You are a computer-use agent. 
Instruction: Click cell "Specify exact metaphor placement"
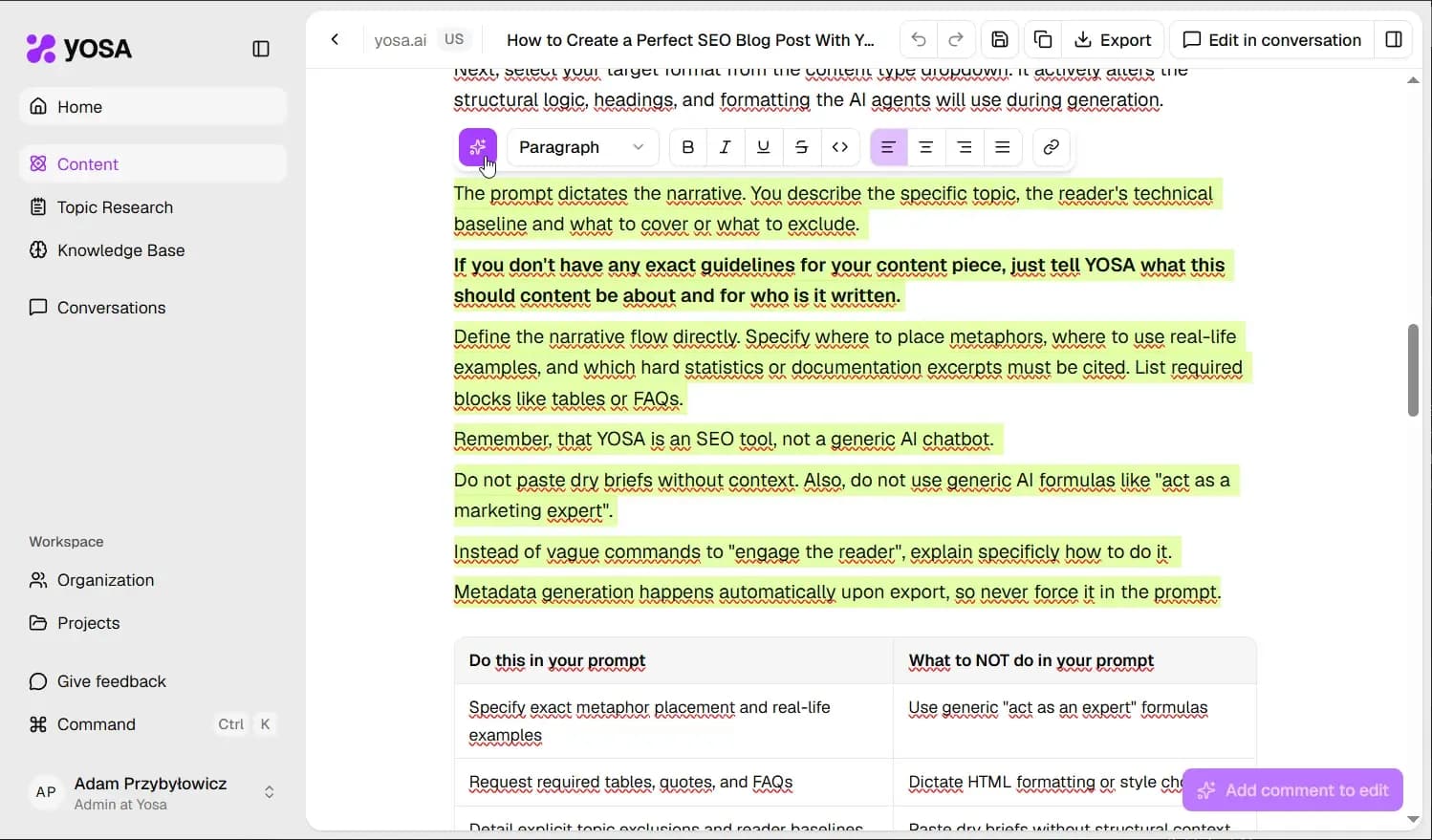pos(674,722)
